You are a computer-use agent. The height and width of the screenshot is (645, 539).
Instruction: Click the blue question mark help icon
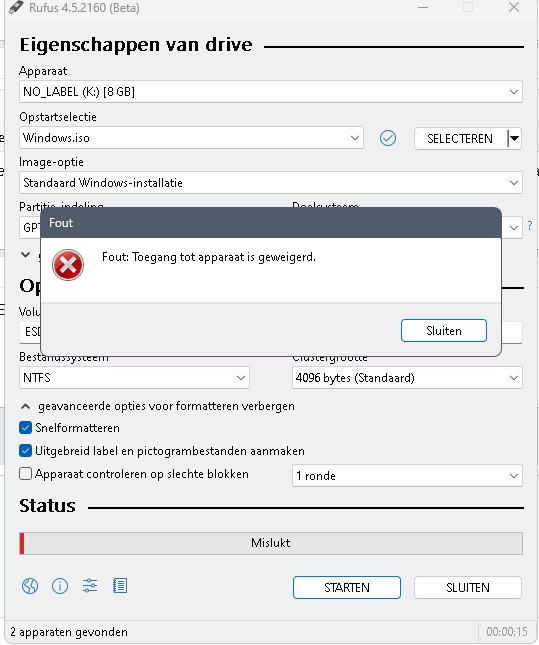pyautogui.click(x=530, y=225)
